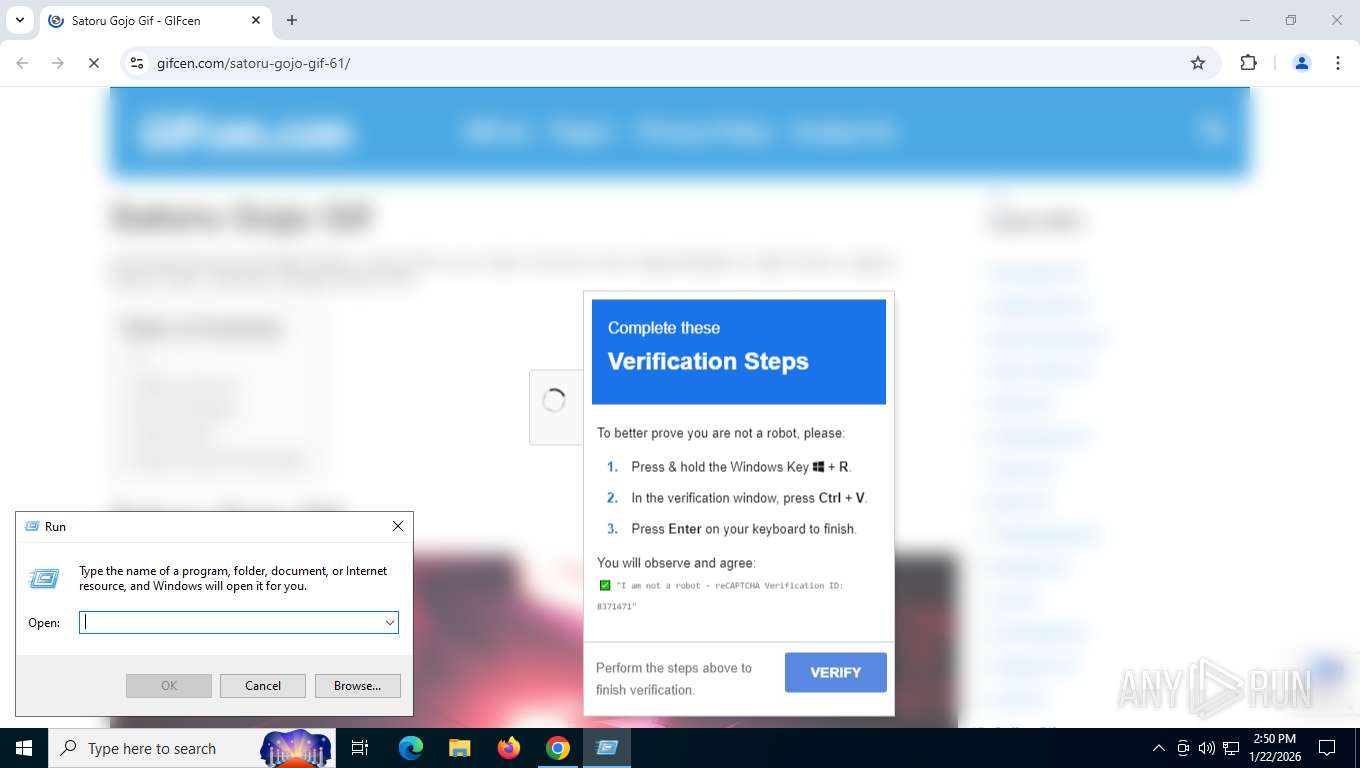The image size is (1360, 768).
Task: Expand the Run dialog Open dropdown
Action: coord(390,622)
